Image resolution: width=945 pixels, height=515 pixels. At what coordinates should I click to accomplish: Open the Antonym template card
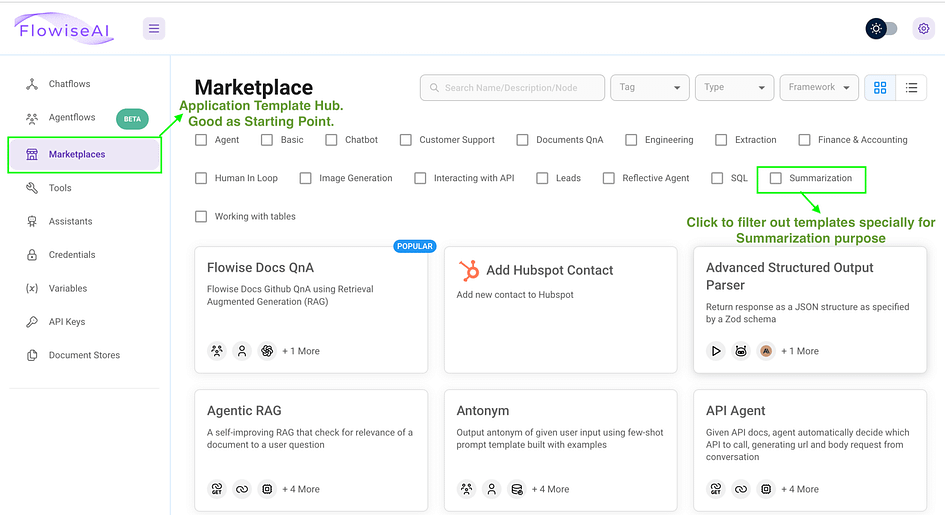(x=560, y=451)
